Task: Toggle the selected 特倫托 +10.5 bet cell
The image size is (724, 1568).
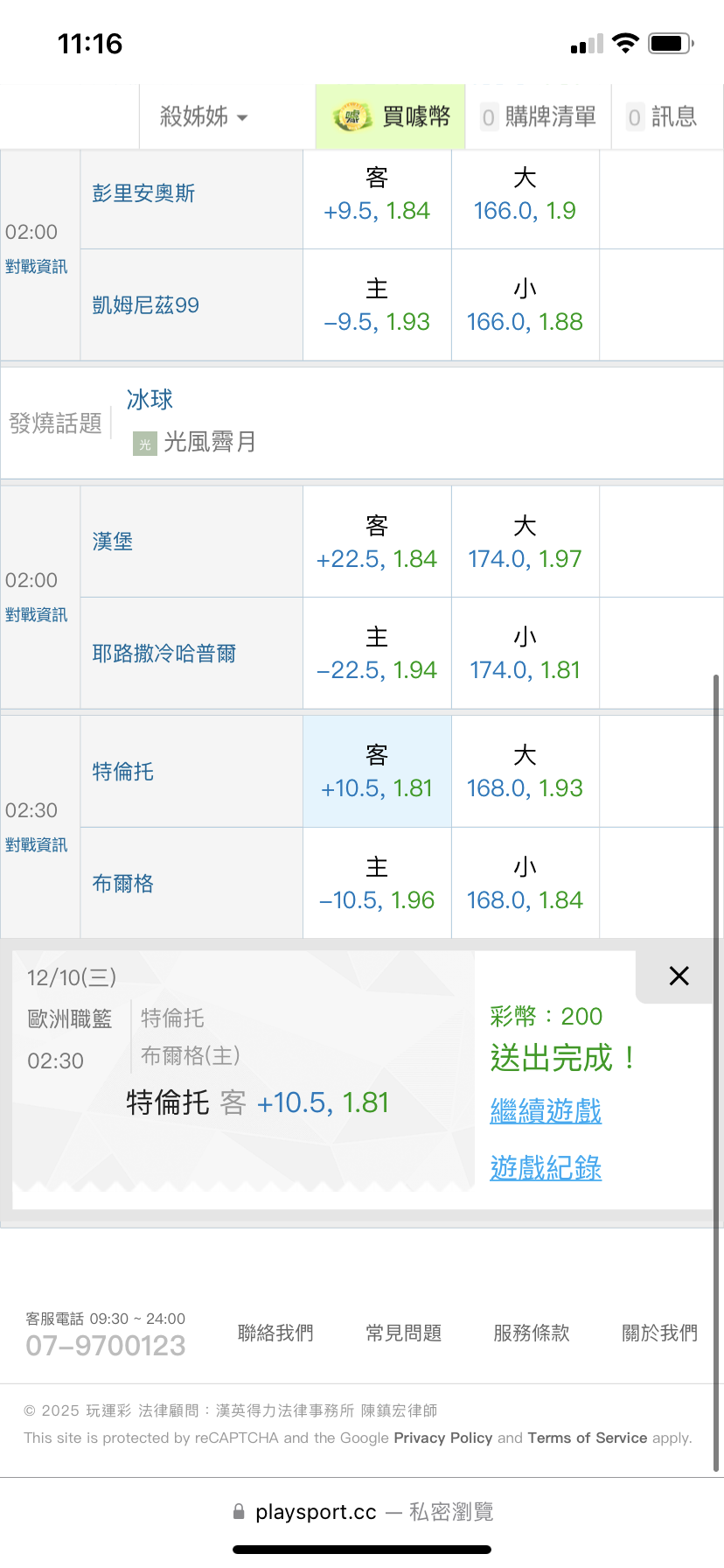Action: [x=377, y=772]
